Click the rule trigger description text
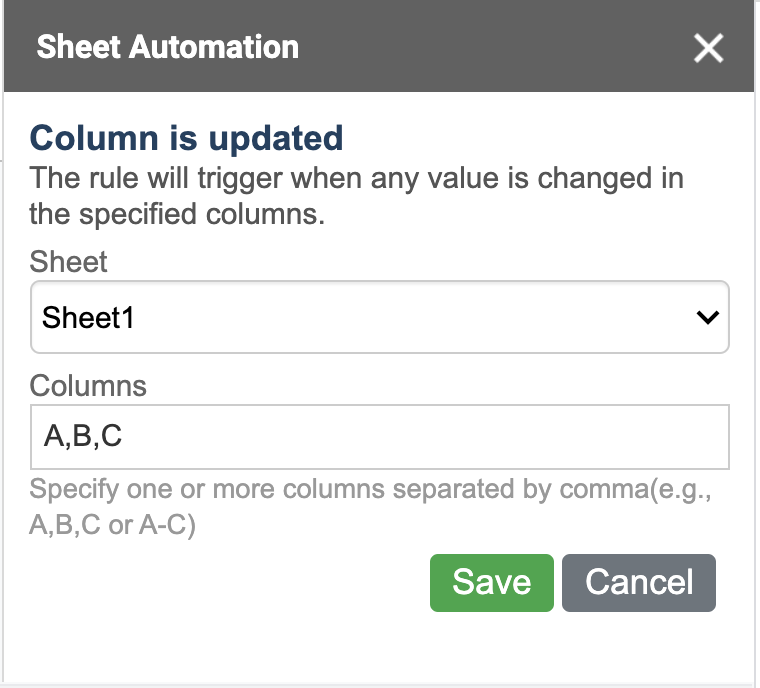 click(357, 180)
